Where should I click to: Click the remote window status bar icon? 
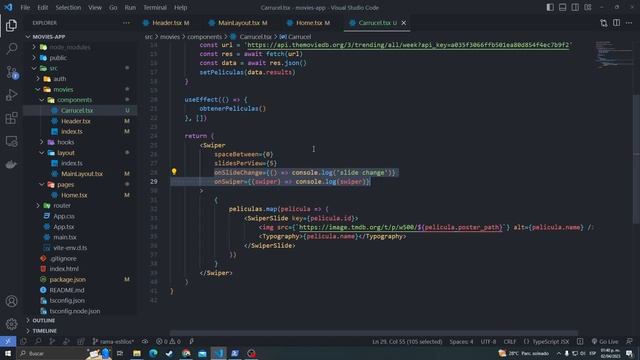click(8, 341)
